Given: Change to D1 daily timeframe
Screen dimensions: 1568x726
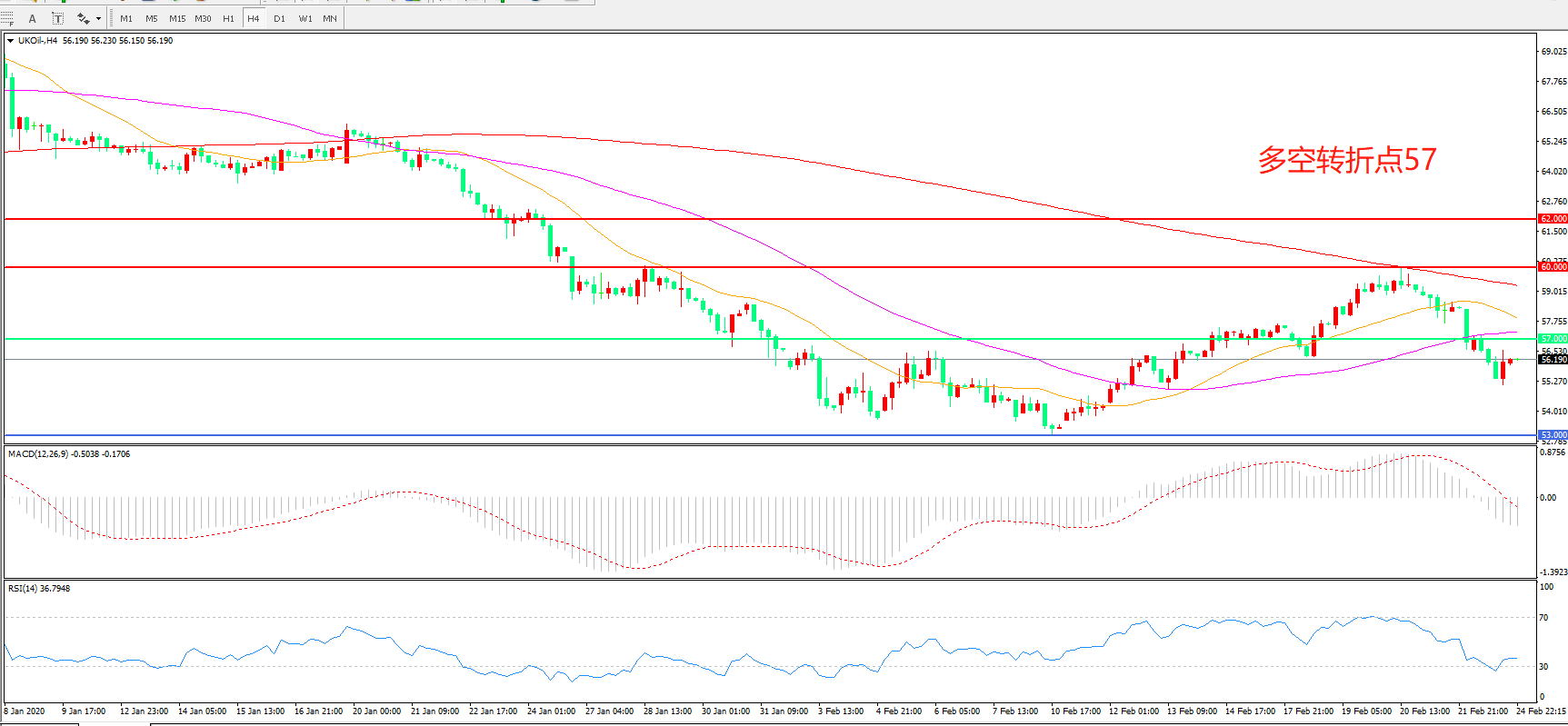Looking at the screenshot, I should pyautogui.click(x=279, y=18).
